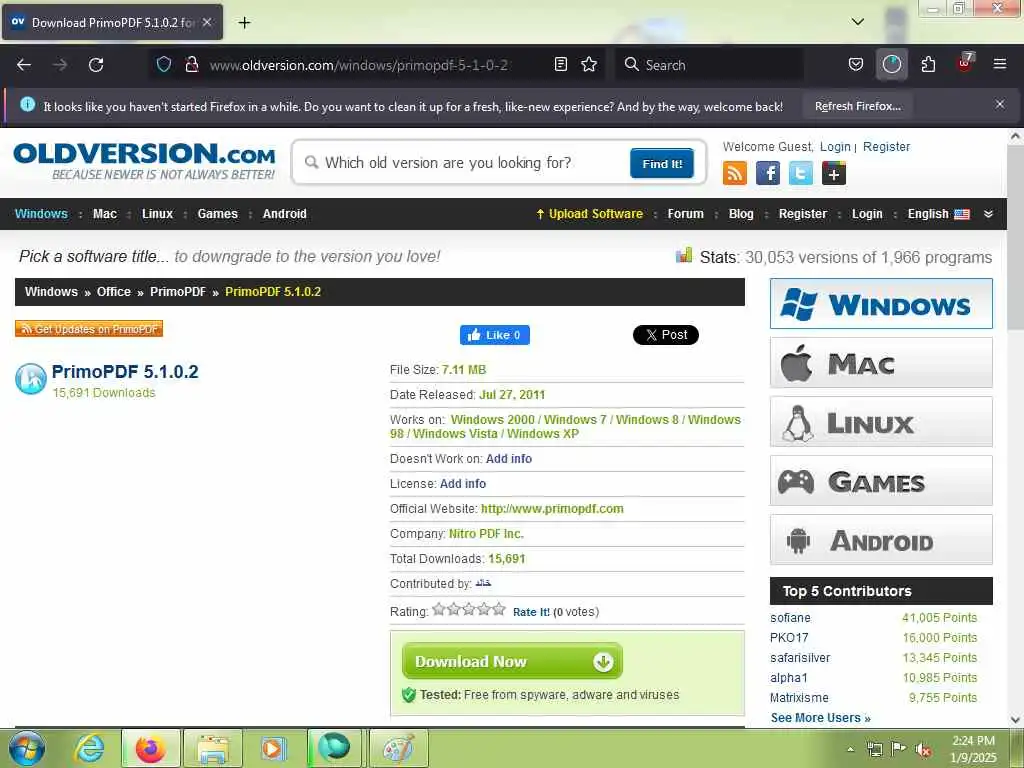The image size is (1024, 768).
Task: Click the X Post button
Action: 665,335
